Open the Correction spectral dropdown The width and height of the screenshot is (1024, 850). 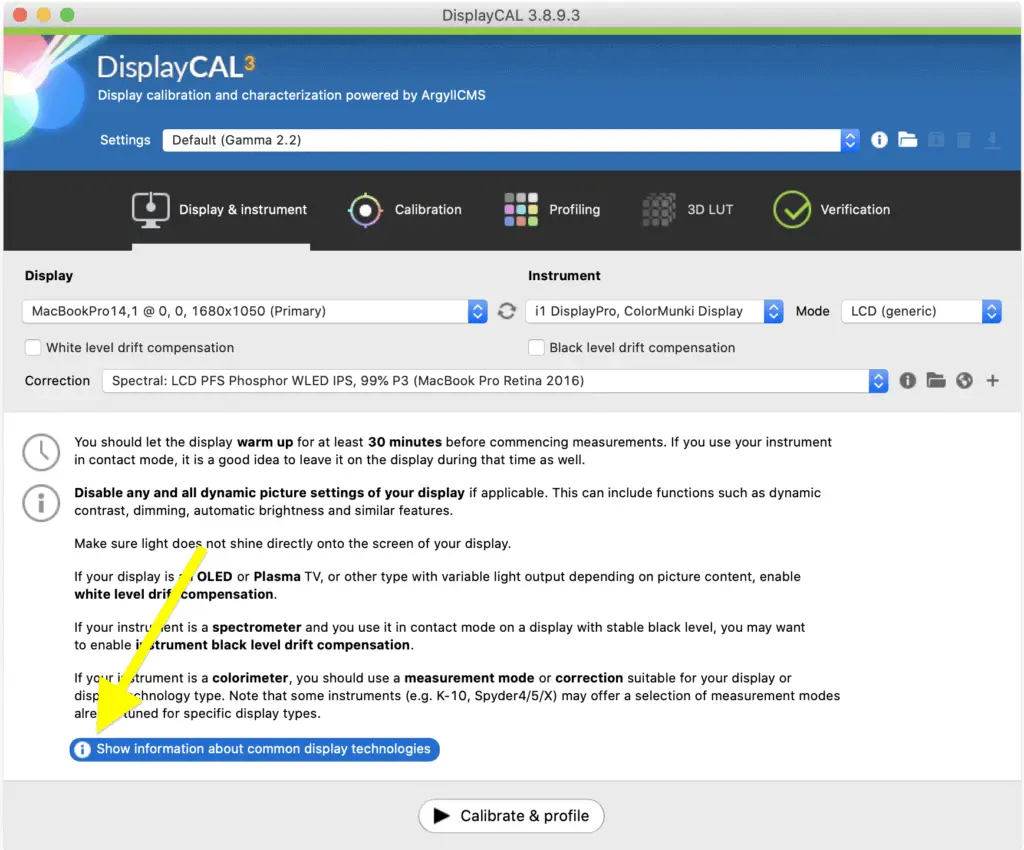(495, 381)
